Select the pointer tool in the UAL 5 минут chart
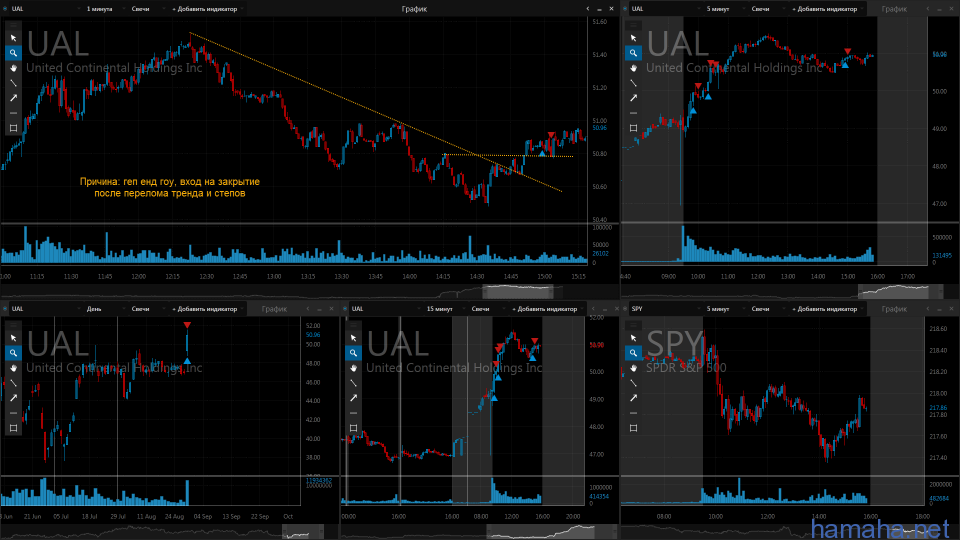This screenshot has height=540, width=960. click(x=634, y=38)
